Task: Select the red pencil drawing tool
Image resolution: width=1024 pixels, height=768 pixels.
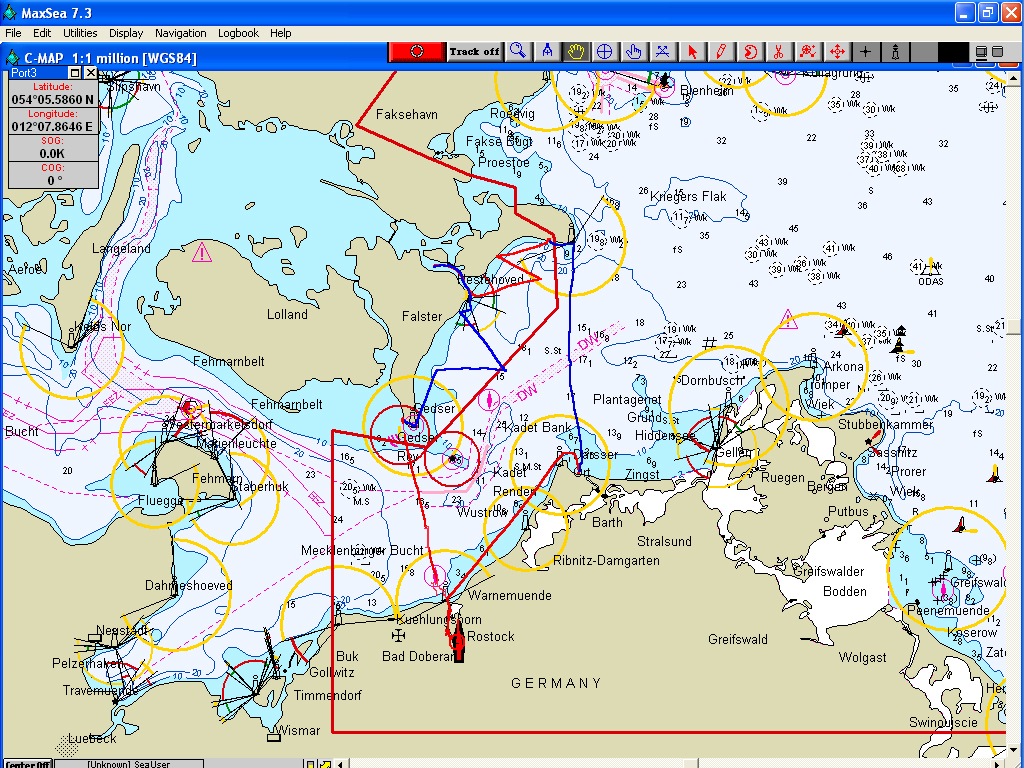Action: 721,52
